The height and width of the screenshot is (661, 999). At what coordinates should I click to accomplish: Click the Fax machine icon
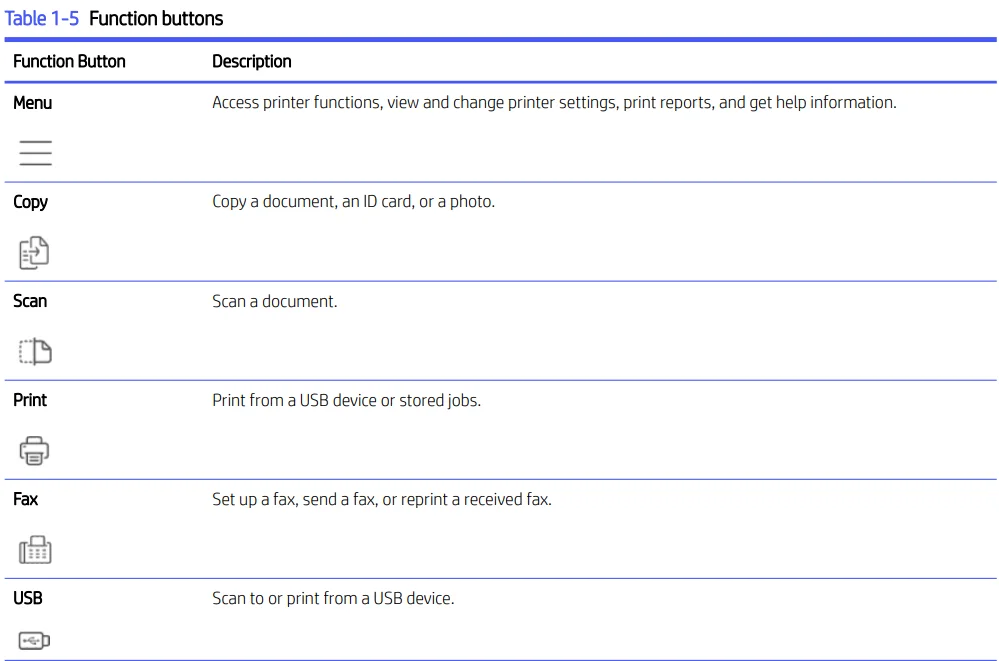35,549
